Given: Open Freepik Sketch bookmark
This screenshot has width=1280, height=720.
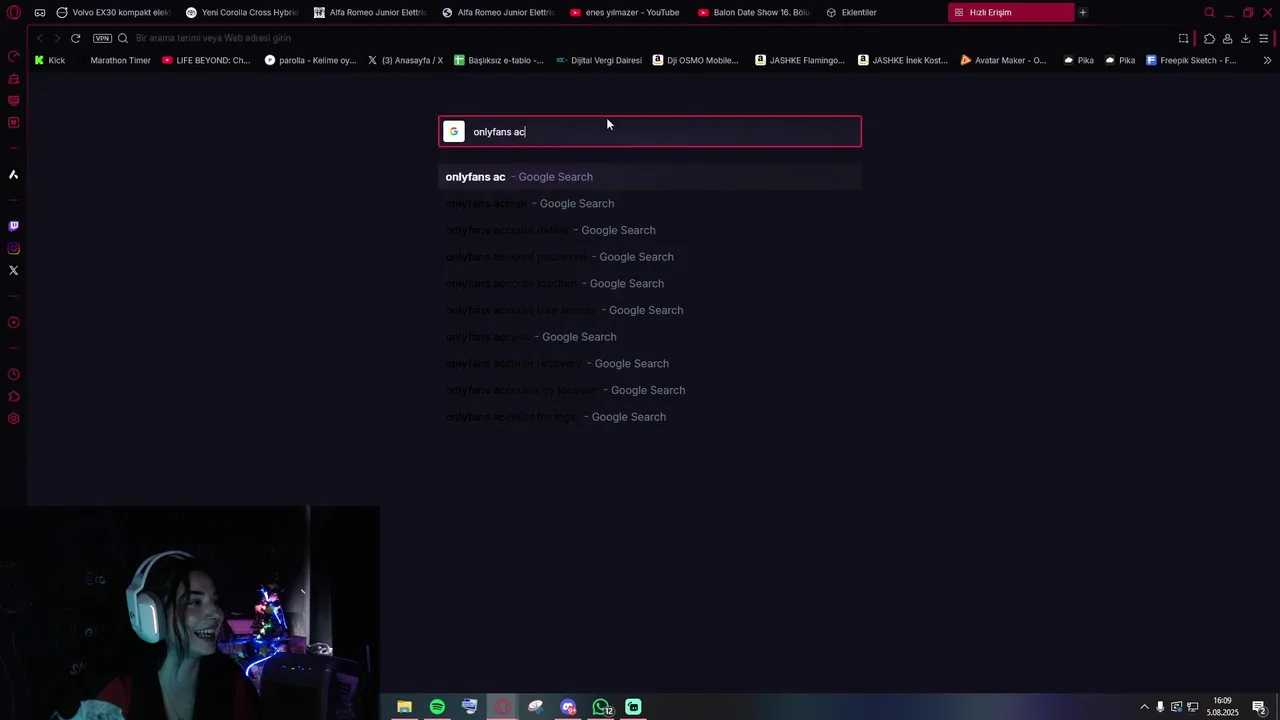Looking at the screenshot, I should click(1191, 60).
